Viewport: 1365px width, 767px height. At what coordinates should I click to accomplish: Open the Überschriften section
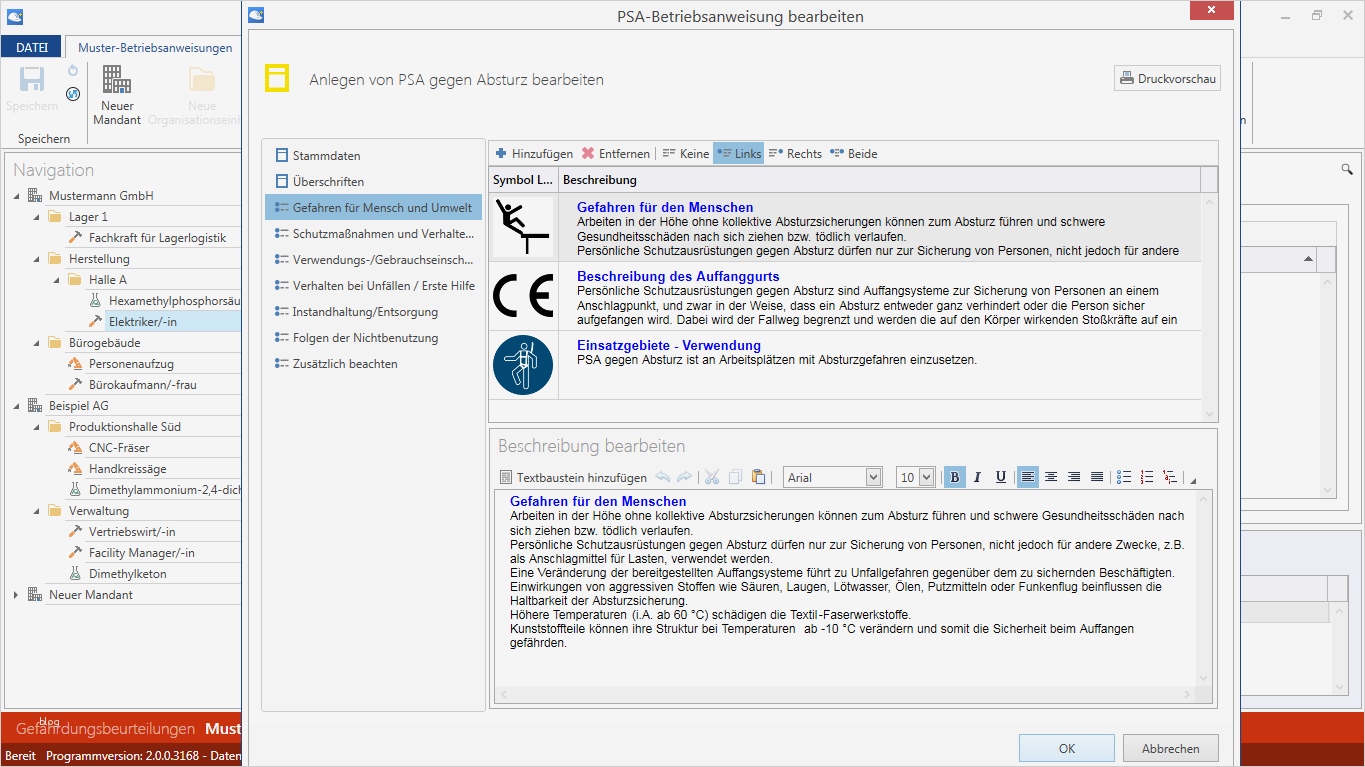pyautogui.click(x=373, y=182)
